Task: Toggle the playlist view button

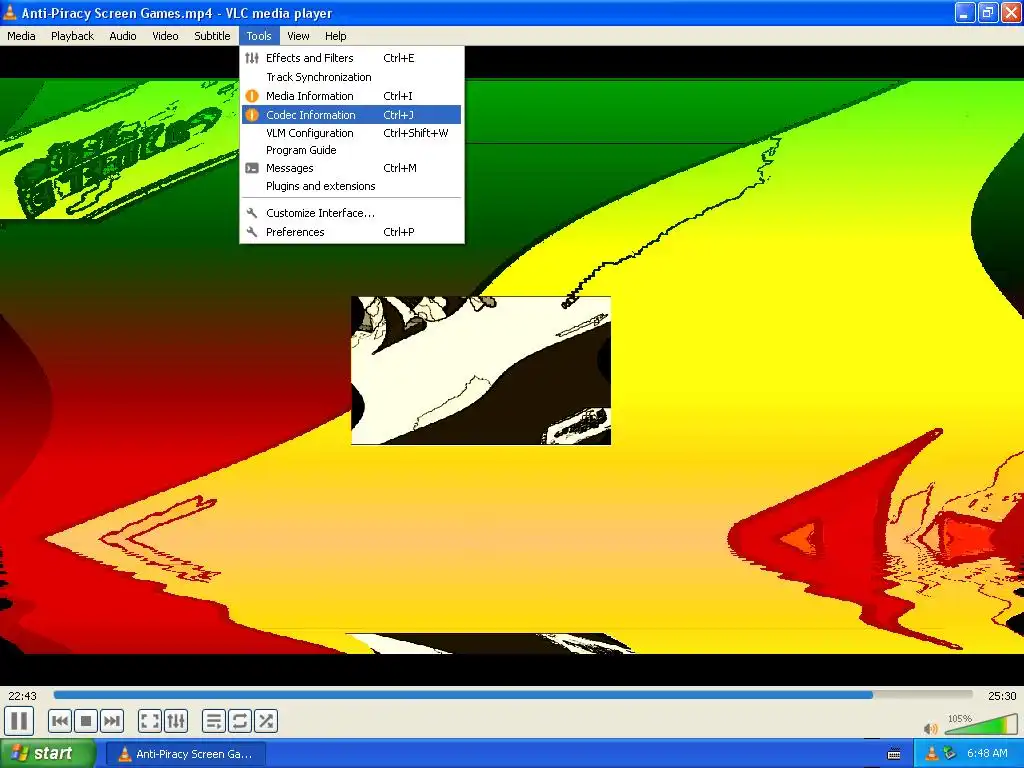Action: click(214, 722)
